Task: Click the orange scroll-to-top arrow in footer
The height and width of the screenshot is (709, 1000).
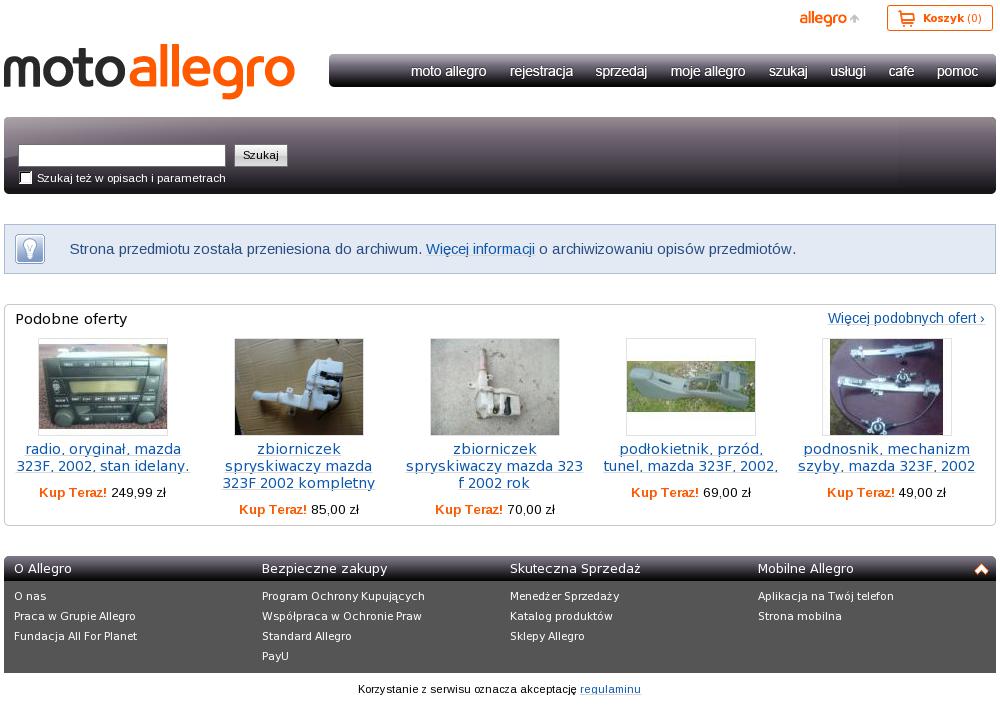Action: coord(981,569)
